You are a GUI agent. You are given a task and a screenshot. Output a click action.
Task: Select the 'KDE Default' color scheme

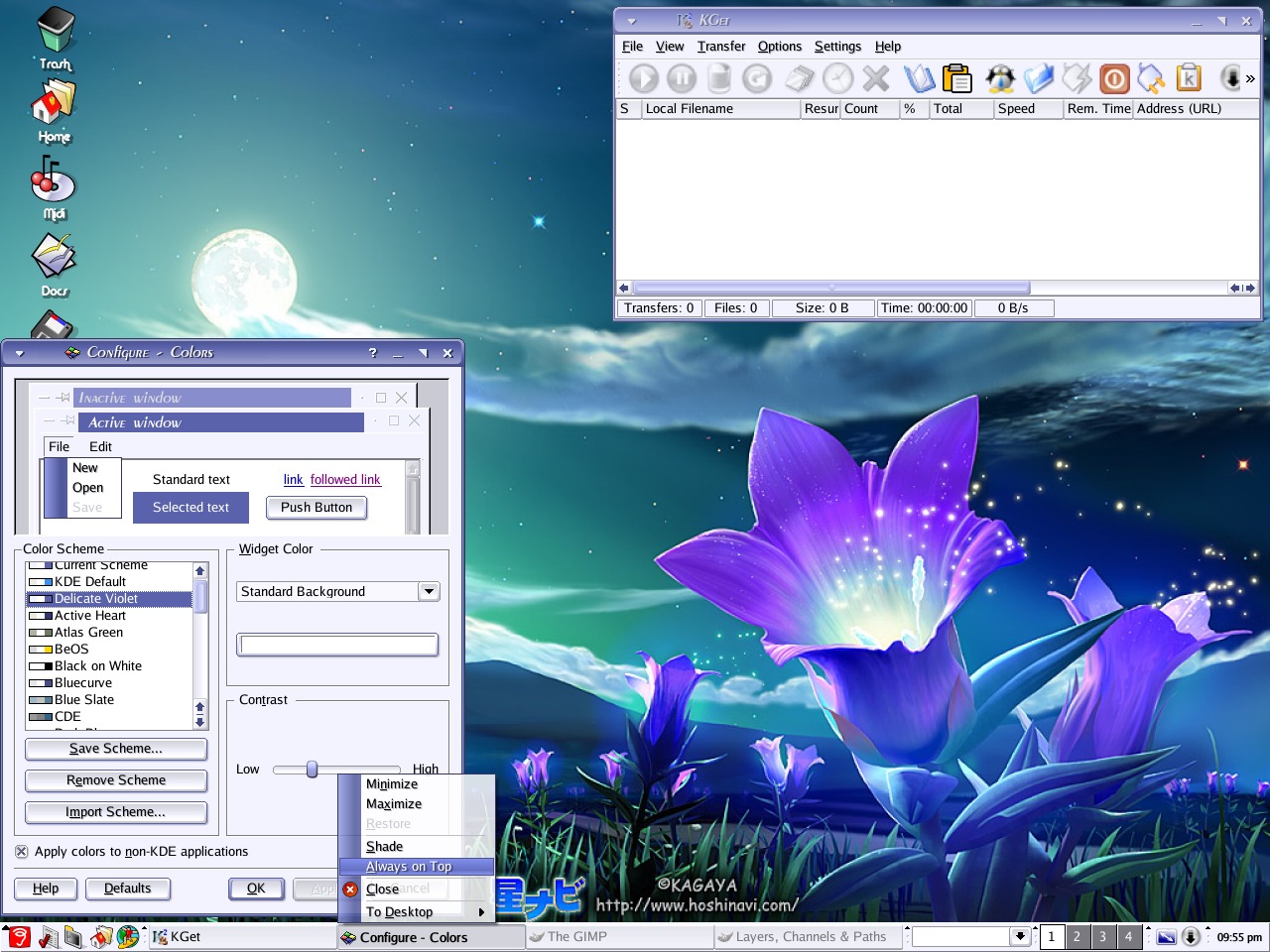[108, 582]
